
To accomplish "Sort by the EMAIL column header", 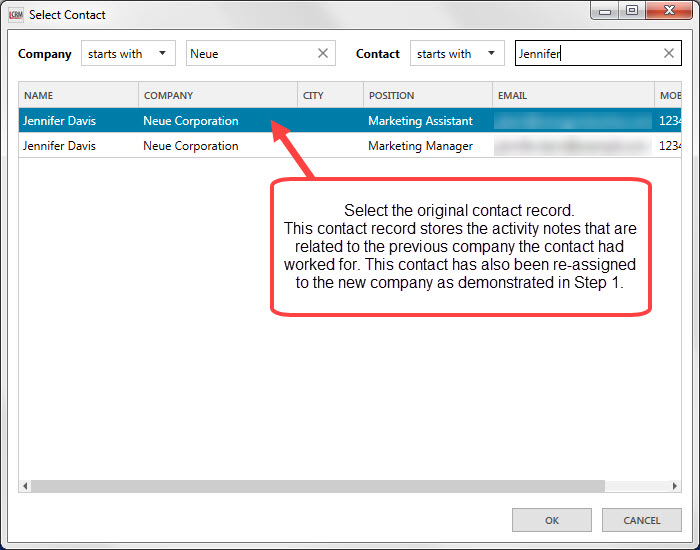I will 574,96.
